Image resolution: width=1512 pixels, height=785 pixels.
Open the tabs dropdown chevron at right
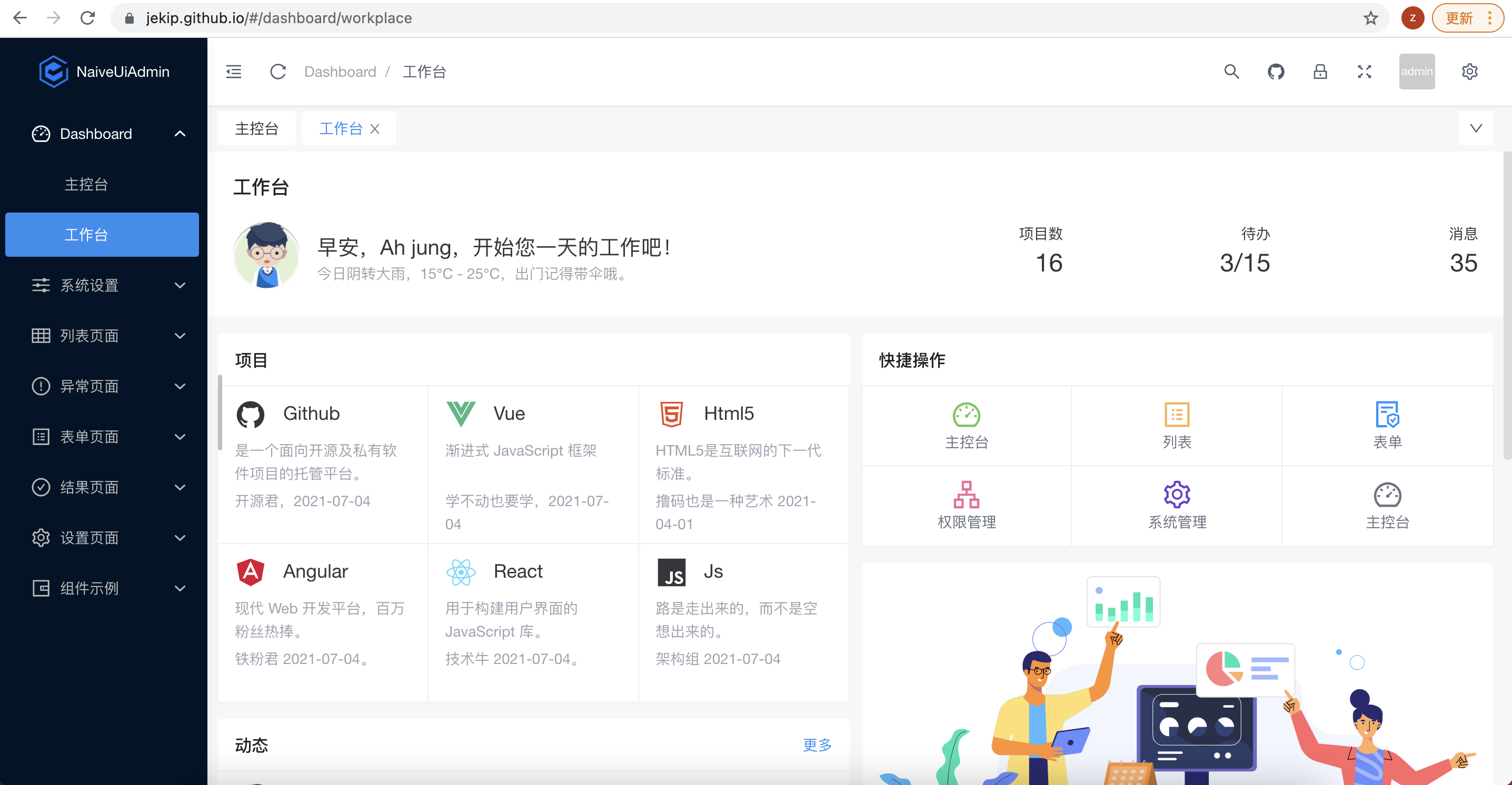pyautogui.click(x=1476, y=128)
